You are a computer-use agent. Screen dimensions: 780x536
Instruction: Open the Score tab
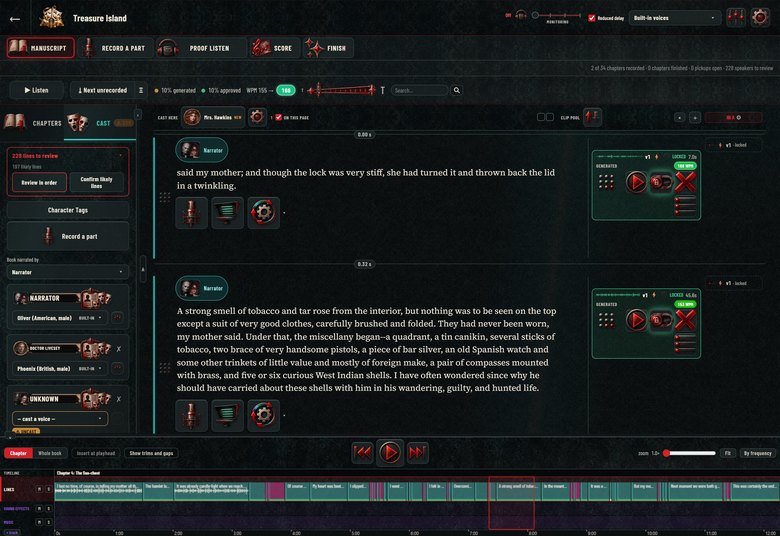point(275,48)
